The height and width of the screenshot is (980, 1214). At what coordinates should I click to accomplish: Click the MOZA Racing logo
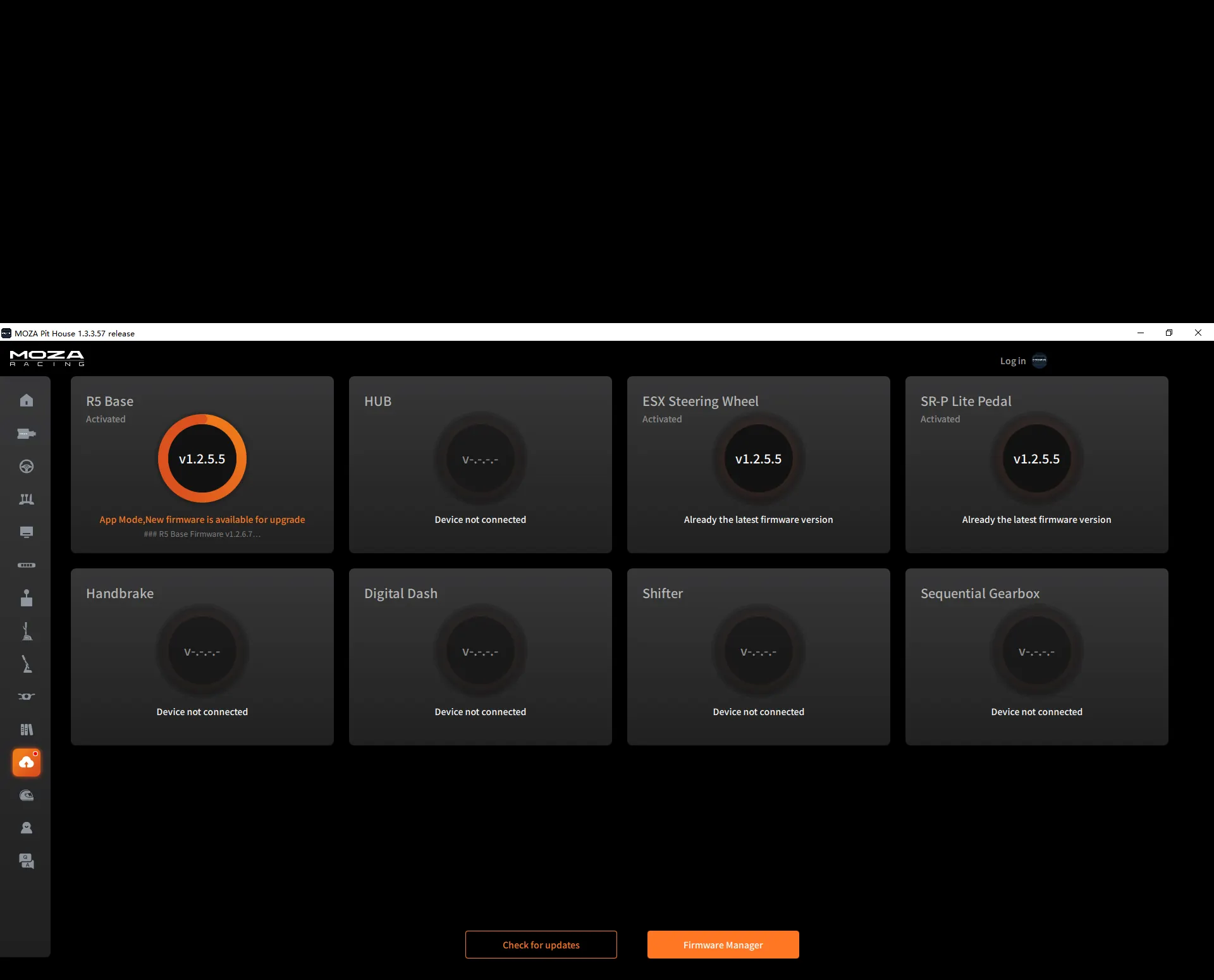(x=47, y=358)
